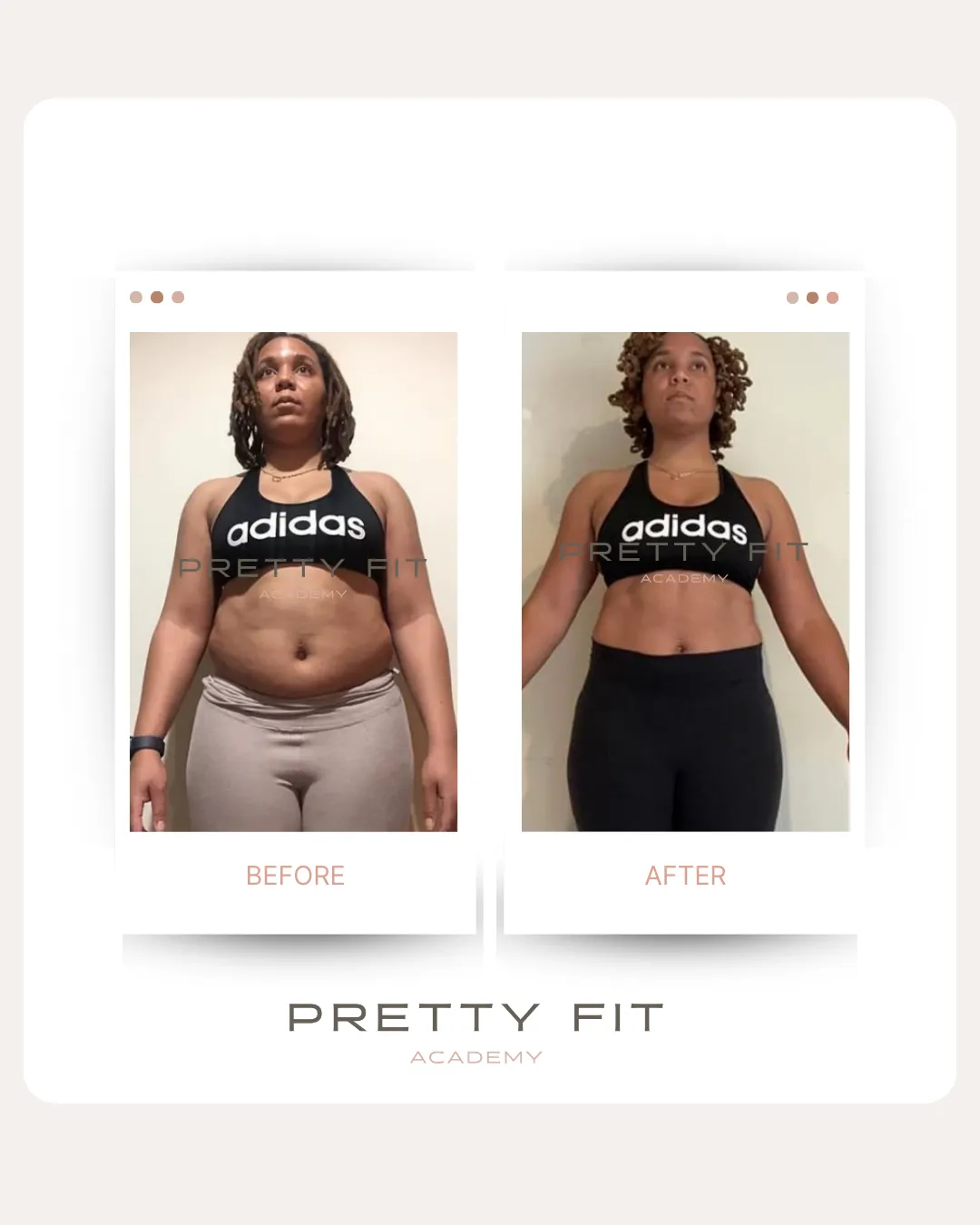Click the adidas logo in the After photo
The height and width of the screenshot is (1225, 980).
684,530
